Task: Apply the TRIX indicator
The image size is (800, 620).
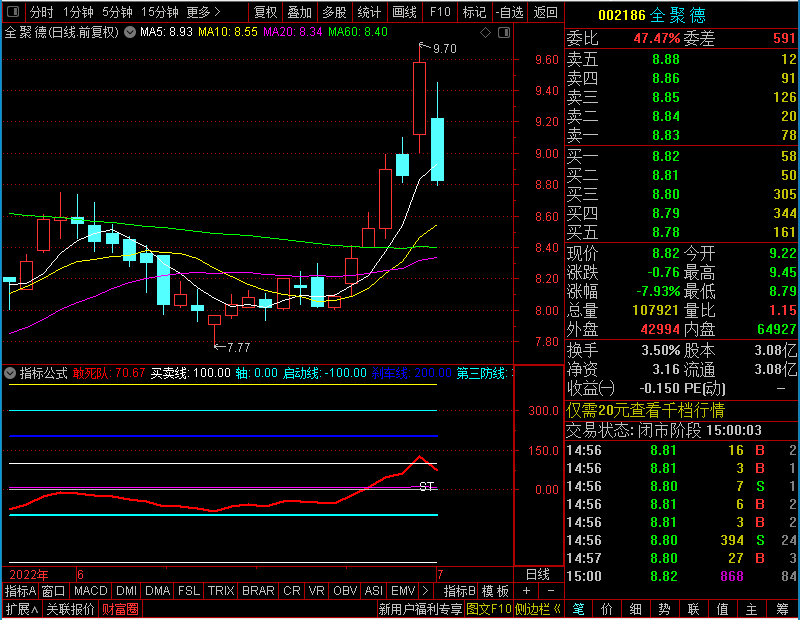Action: point(221,591)
